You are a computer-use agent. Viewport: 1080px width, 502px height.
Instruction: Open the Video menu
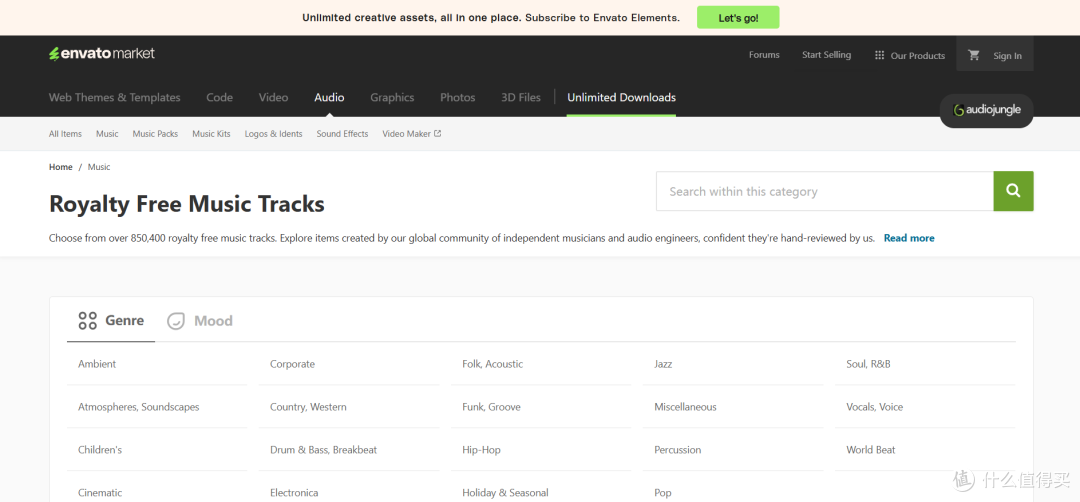273,97
